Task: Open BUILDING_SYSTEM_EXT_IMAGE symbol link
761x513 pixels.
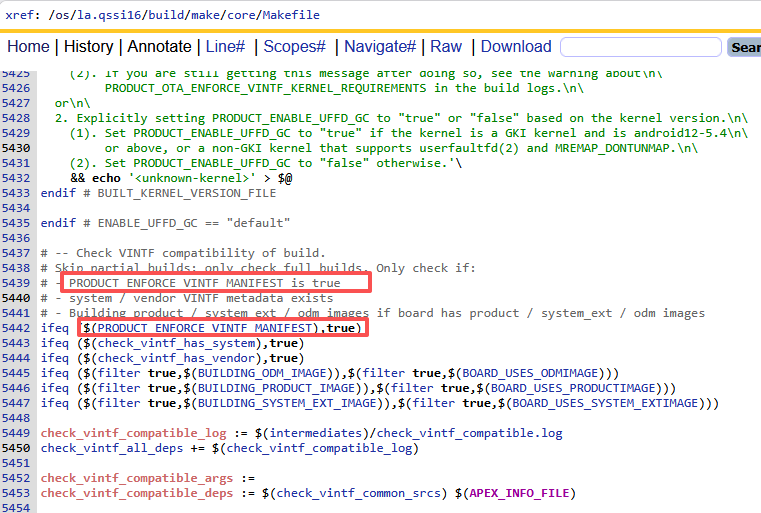Action: pos(287,404)
